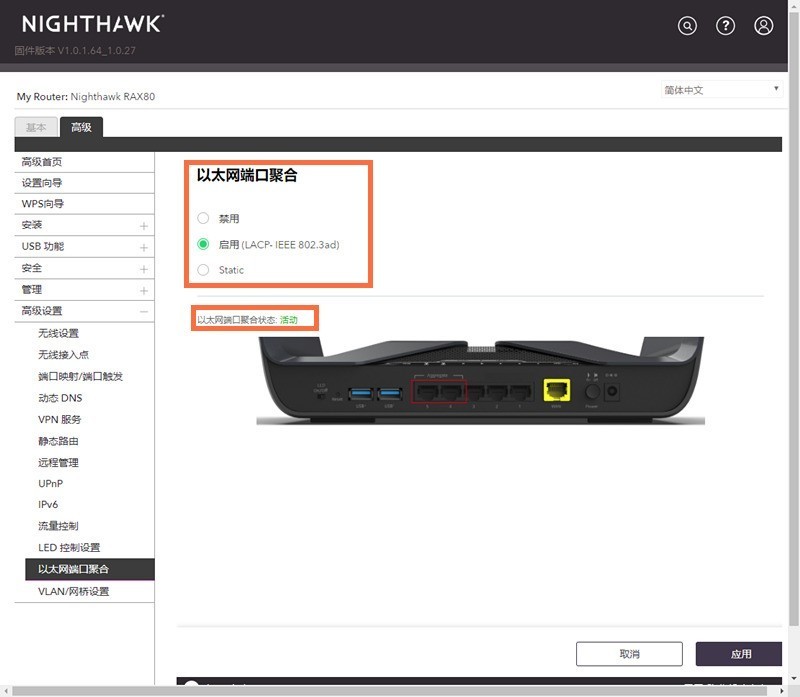Expand the 安装 menu plus sign
Screen dimensions: 800x697
click(144, 226)
